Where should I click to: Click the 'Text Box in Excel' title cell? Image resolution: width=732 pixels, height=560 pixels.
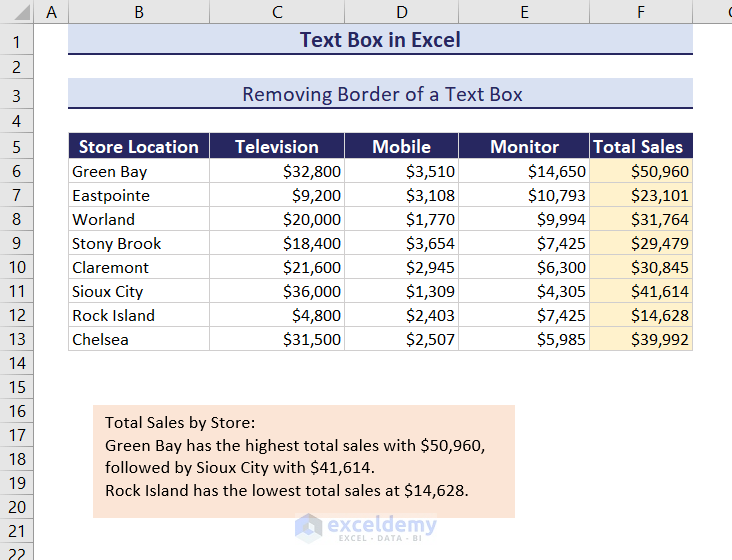pyautogui.click(x=380, y=40)
